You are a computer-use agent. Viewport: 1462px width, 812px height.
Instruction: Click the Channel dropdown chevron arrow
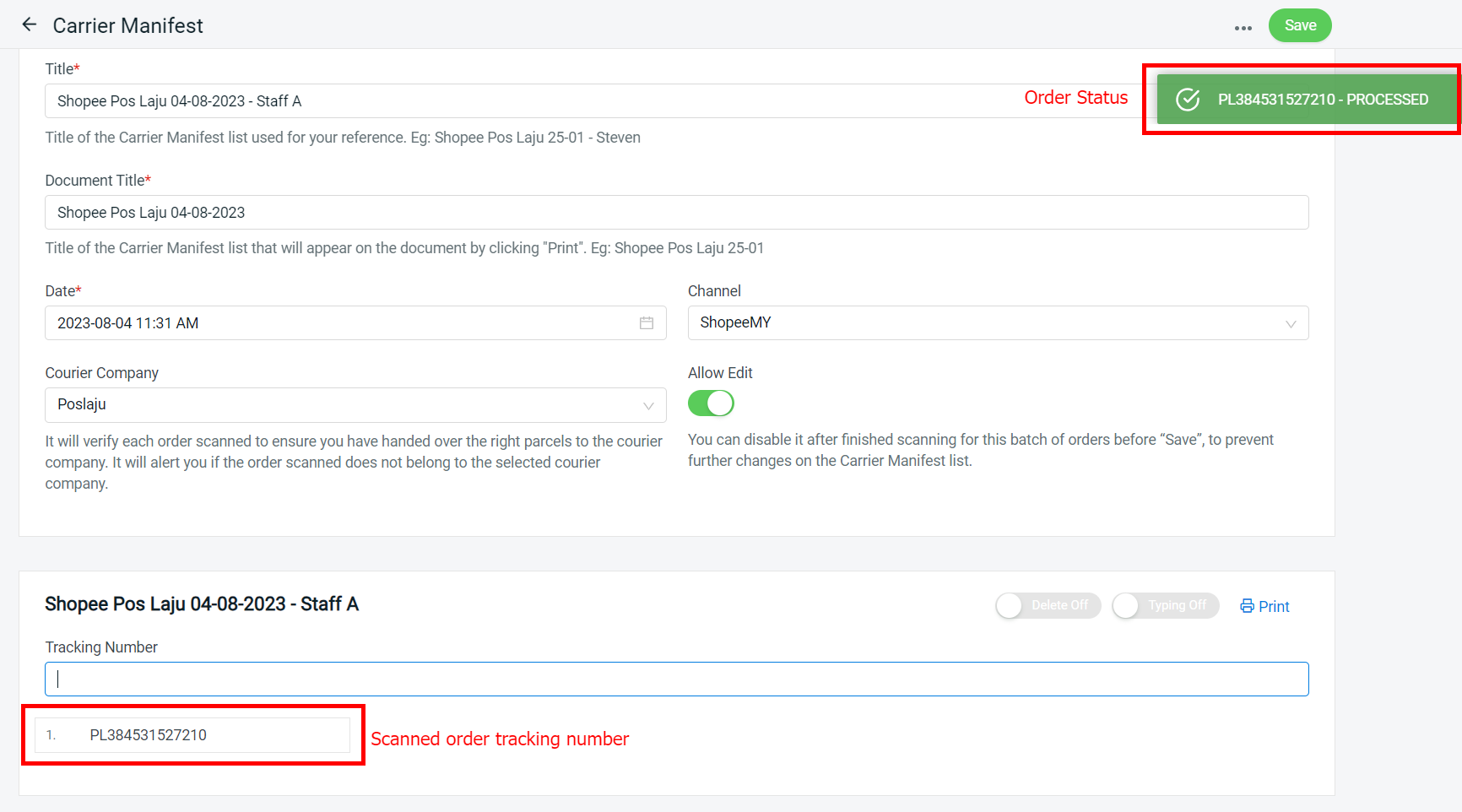[1290, 324]
